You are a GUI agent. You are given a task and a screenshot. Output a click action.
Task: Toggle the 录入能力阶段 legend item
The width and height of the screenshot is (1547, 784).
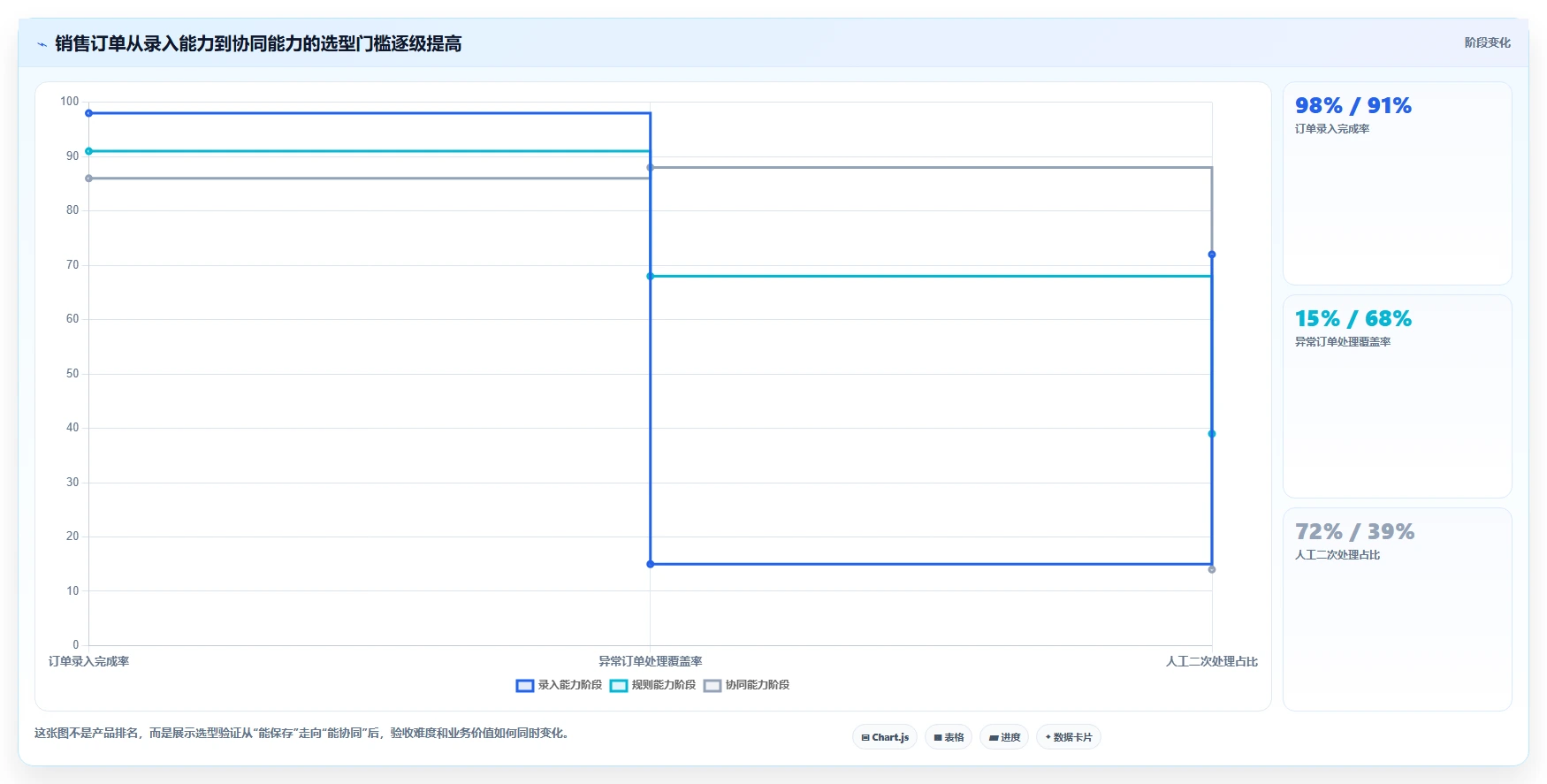559,685
